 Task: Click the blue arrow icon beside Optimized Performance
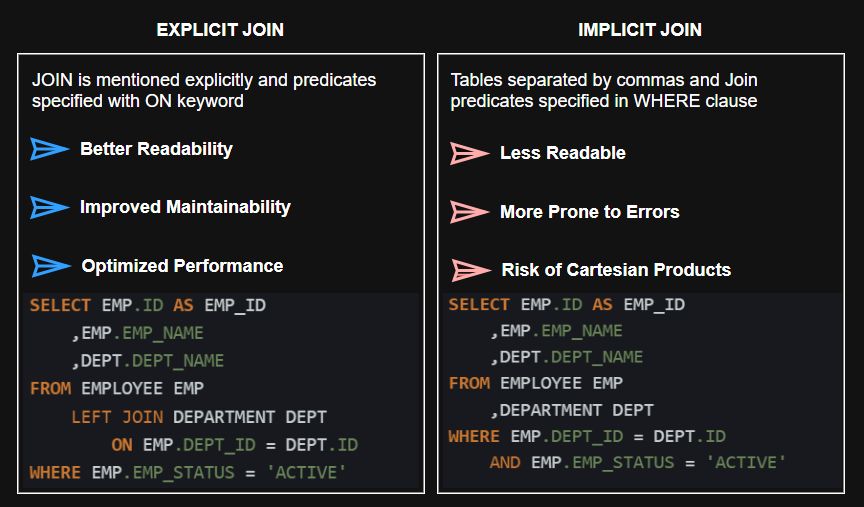[x=50, y=266]
